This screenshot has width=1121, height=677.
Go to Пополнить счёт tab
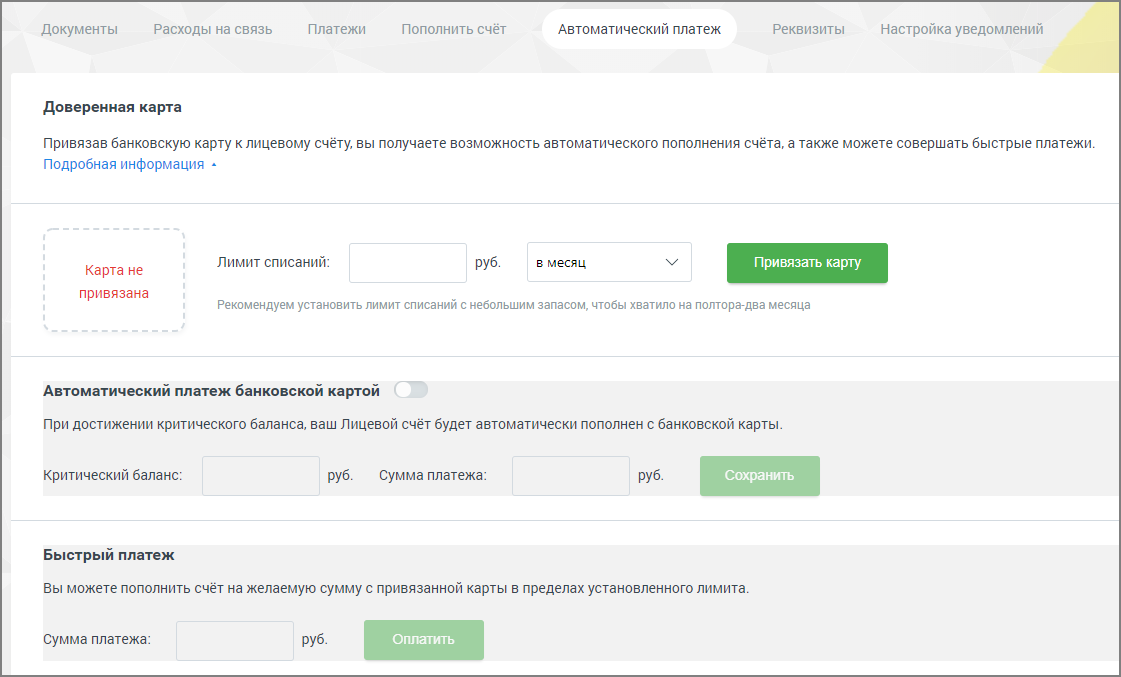[453, 29]
